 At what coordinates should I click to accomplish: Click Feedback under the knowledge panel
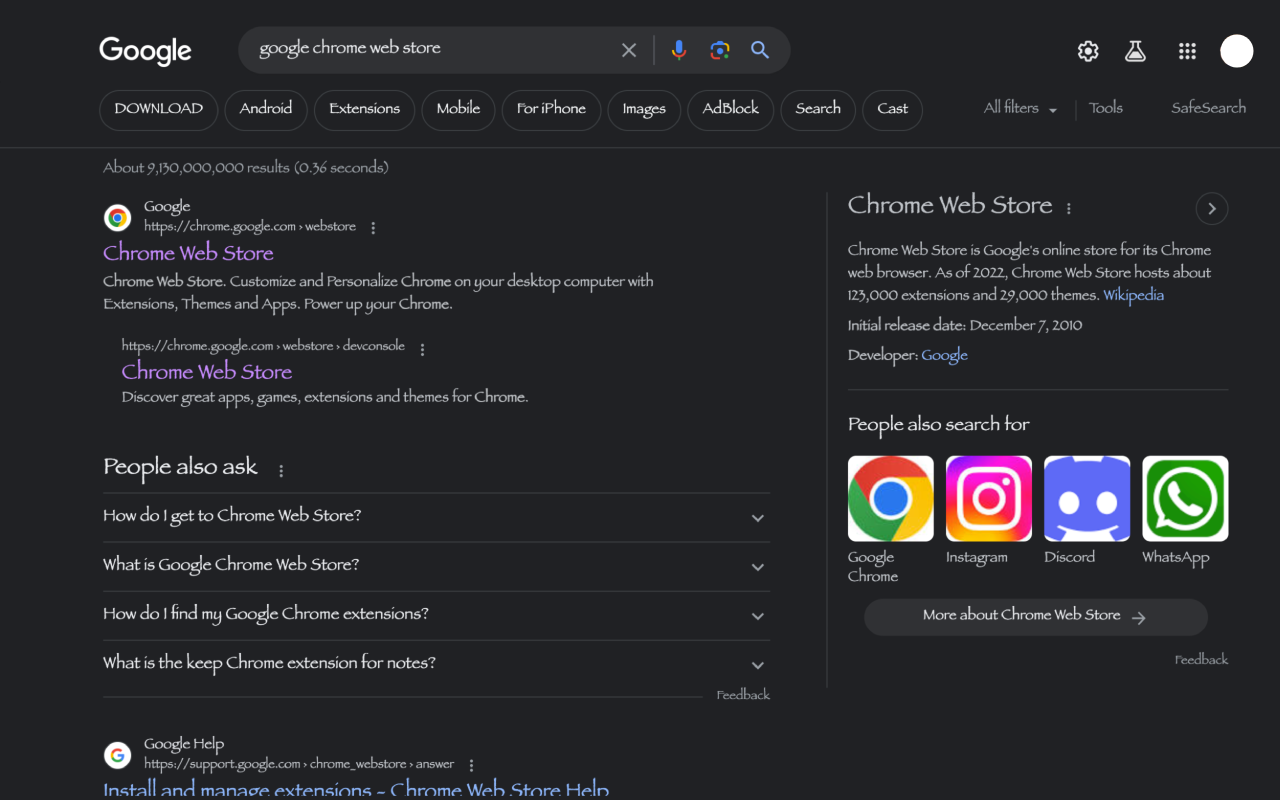pyautogui.click(x=1201, y=660)
